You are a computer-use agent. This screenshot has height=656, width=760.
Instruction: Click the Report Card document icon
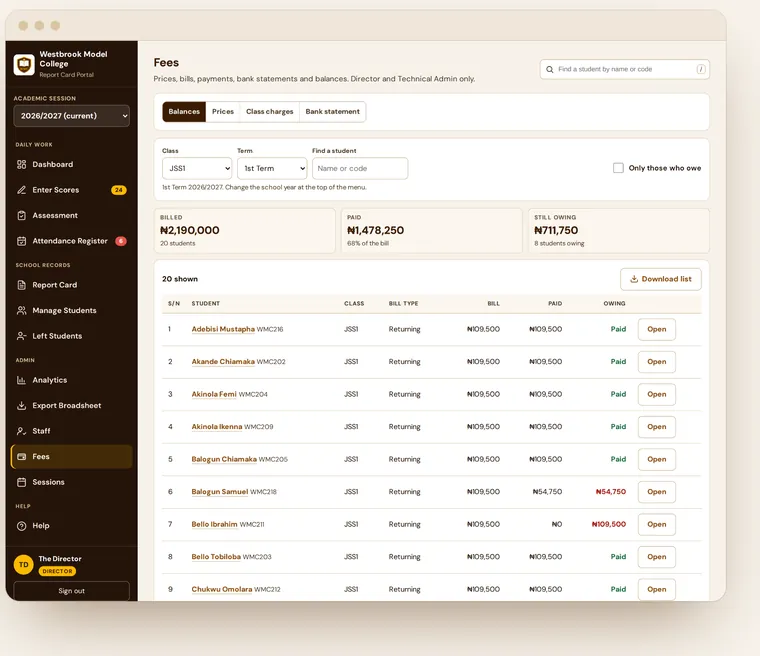pos(21,285)
